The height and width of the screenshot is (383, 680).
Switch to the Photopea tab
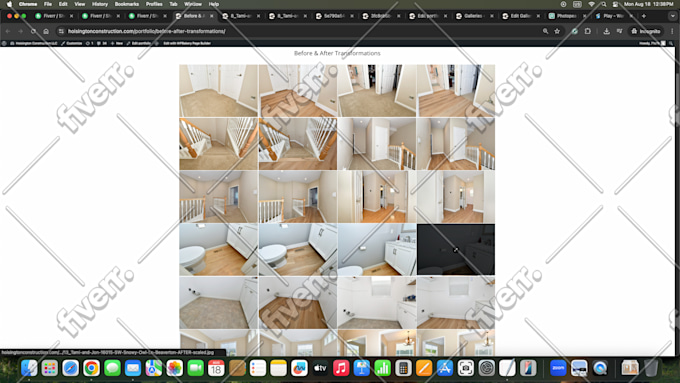click(x=567, y=16)
